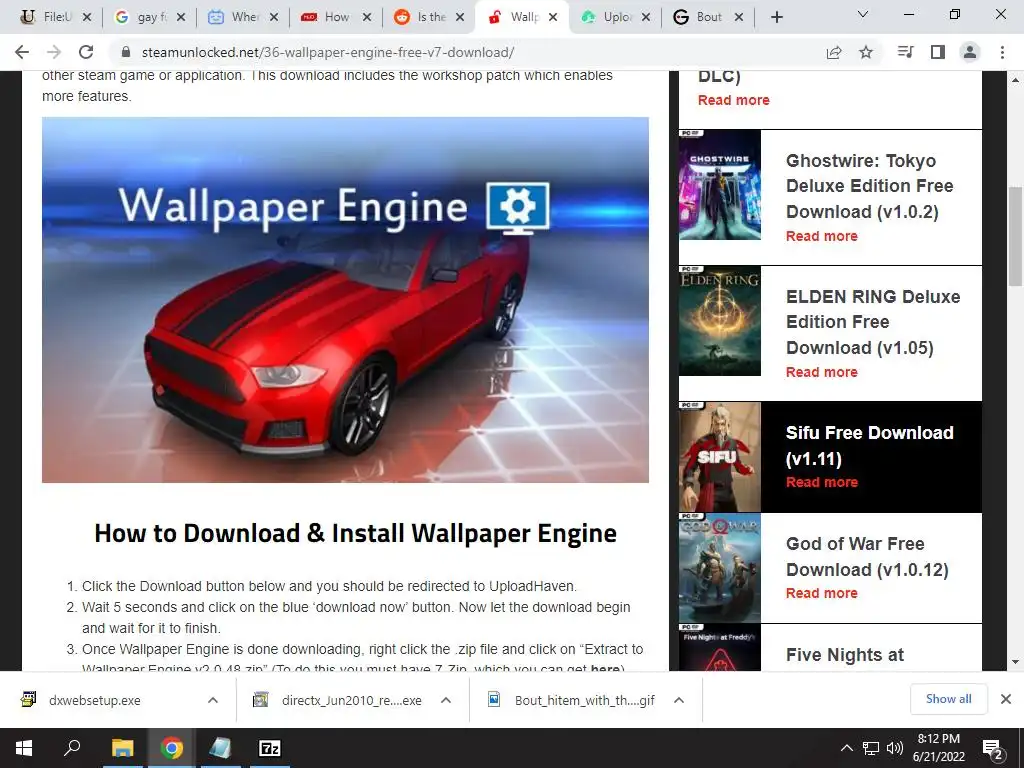Close the downloads bar

click(x=1006, y=699)
